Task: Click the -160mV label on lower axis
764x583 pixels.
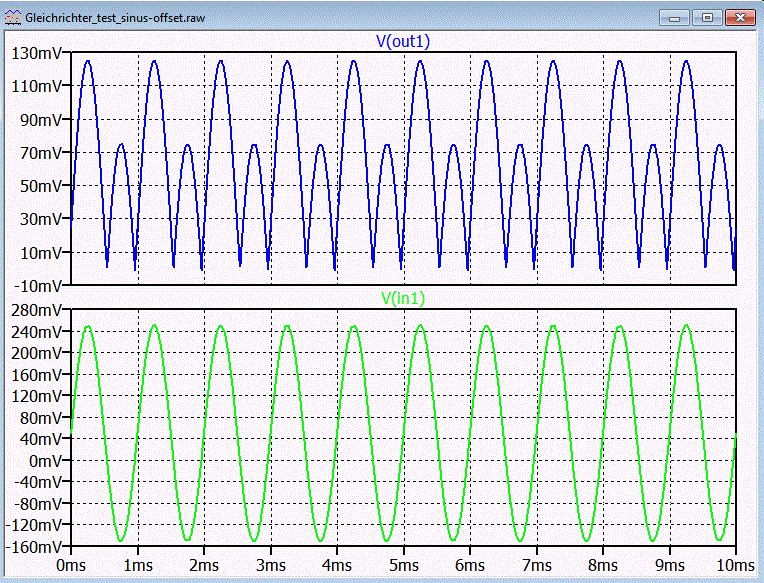Action: (34, 547)
